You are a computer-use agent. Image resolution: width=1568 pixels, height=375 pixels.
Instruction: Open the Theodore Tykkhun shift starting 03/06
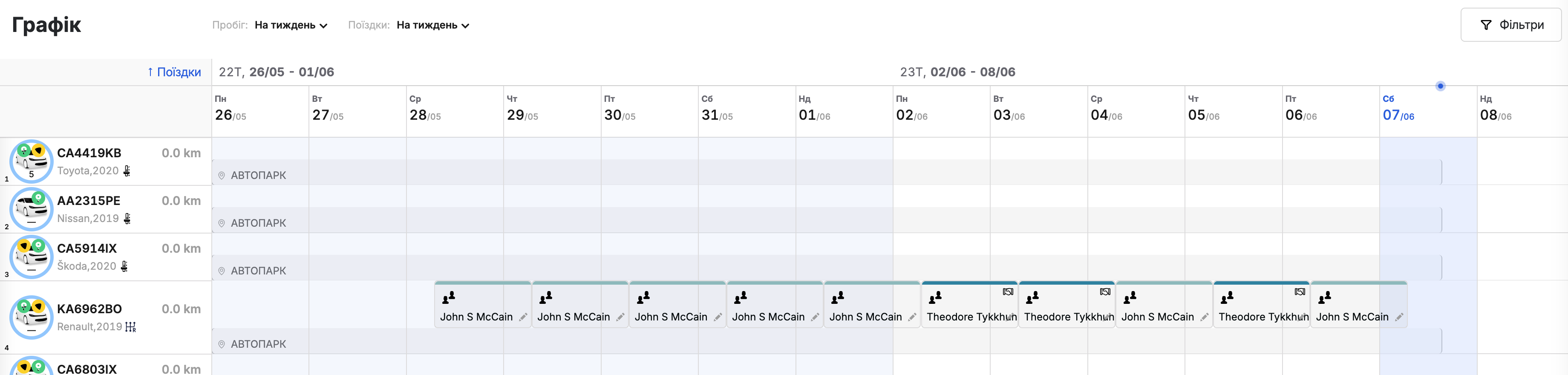(1067, 305)
